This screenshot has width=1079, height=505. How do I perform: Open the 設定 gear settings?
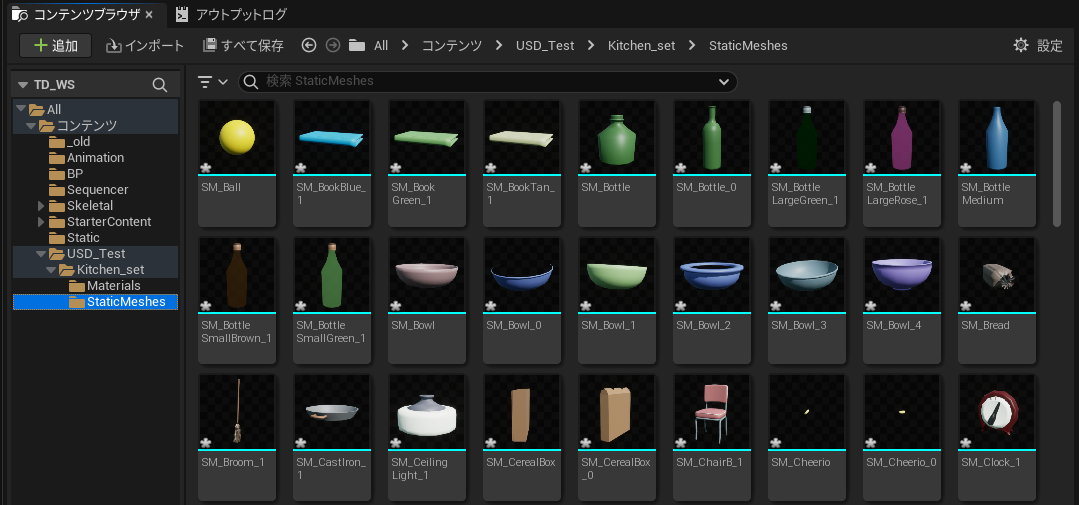coord(1037,45)
